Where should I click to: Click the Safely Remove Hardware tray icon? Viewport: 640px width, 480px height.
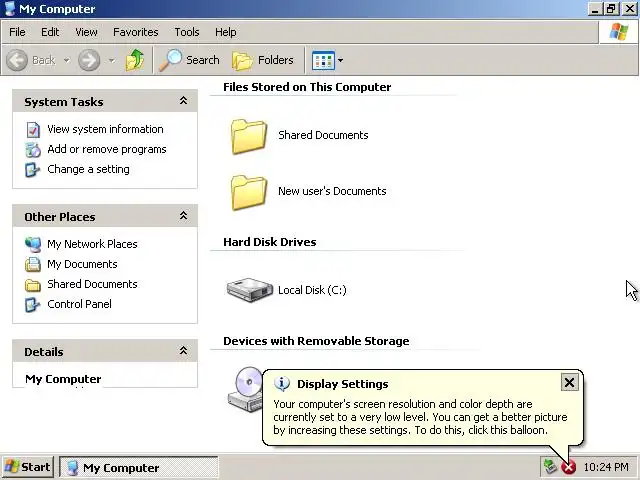[x=550, y=467]
